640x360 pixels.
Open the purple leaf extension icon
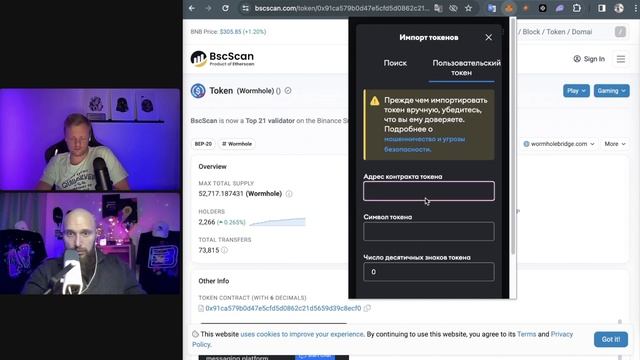point(560,8)
